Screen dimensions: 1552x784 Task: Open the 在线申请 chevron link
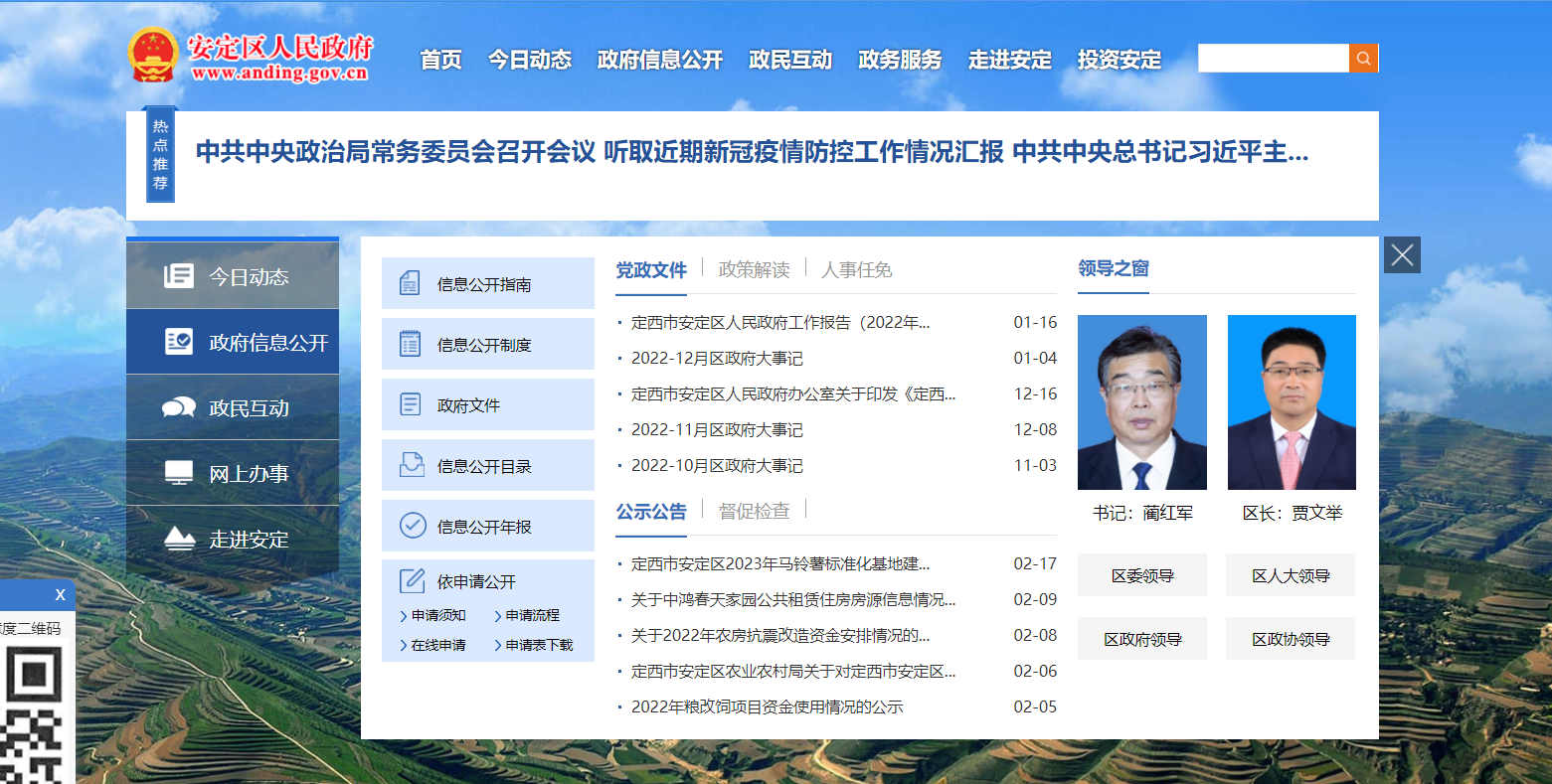click(433, 645)
